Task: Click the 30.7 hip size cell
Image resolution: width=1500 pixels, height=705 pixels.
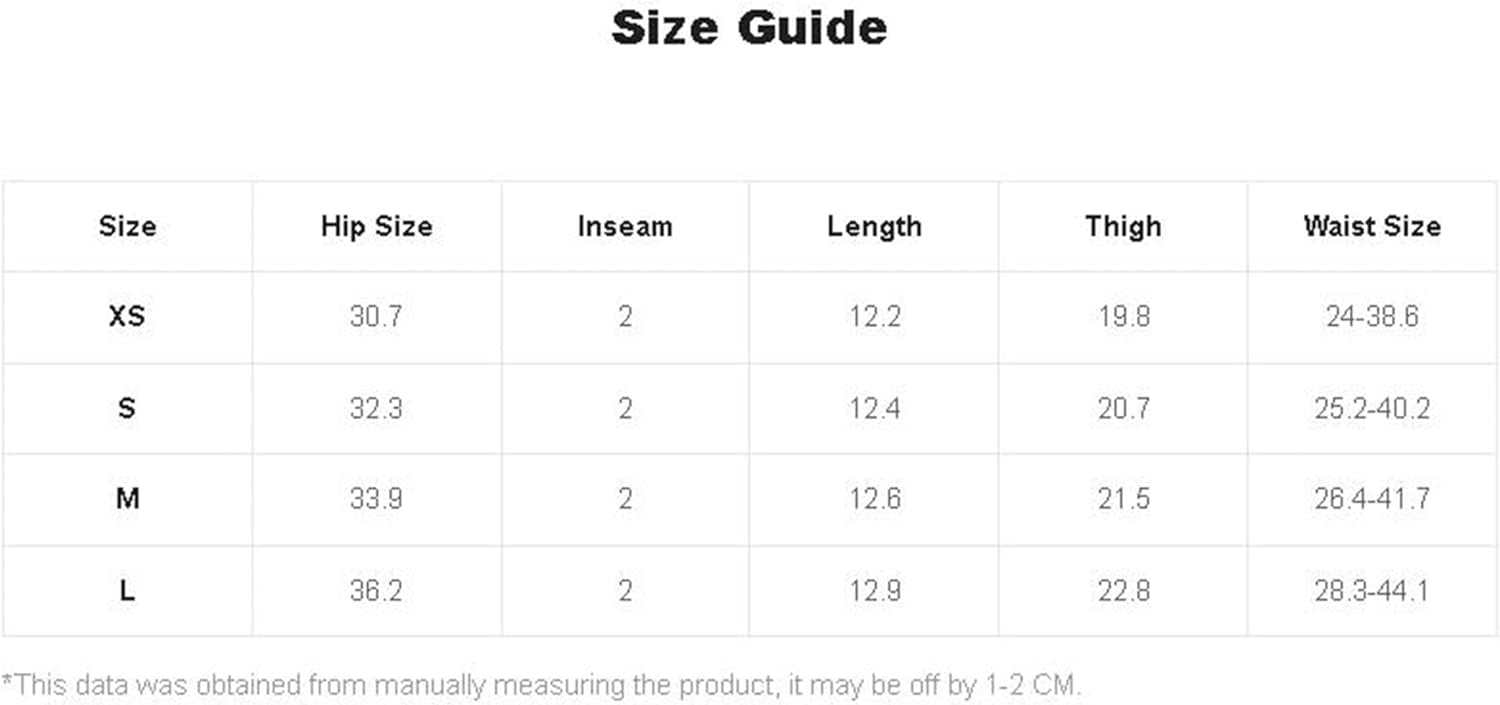Action: 376,317
